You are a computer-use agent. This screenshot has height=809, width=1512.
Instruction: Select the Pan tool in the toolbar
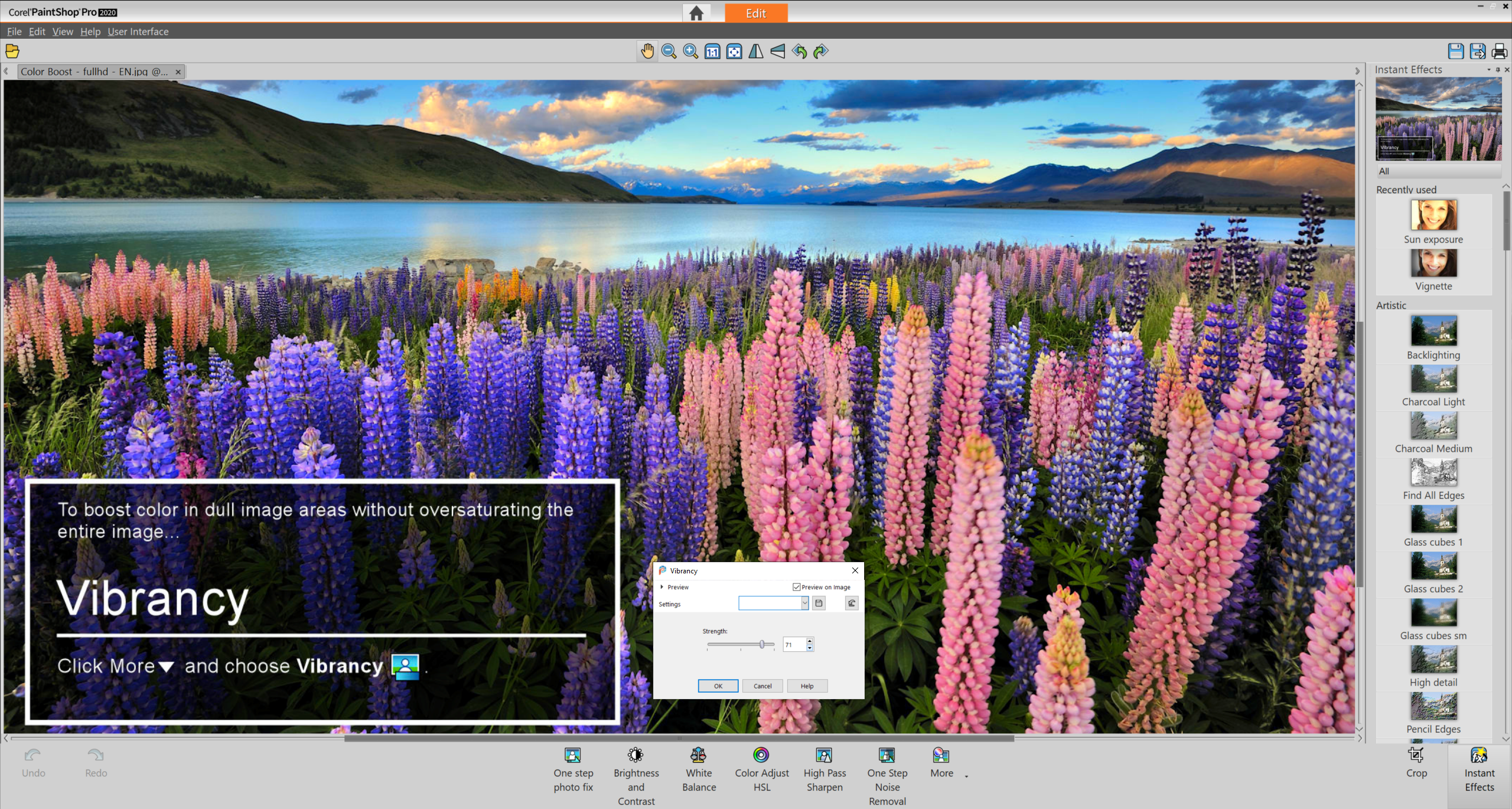tap(647, 51)
